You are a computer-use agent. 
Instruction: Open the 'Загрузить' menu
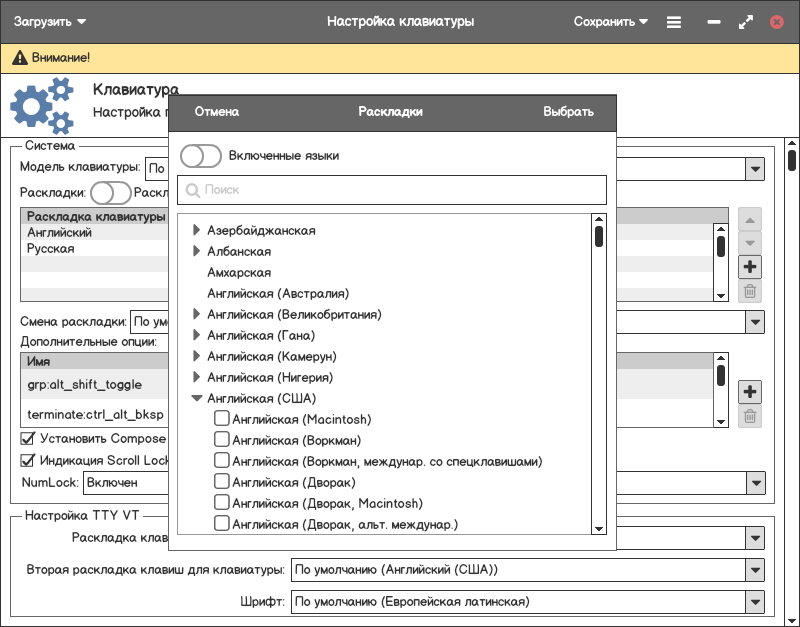[50, 21]
